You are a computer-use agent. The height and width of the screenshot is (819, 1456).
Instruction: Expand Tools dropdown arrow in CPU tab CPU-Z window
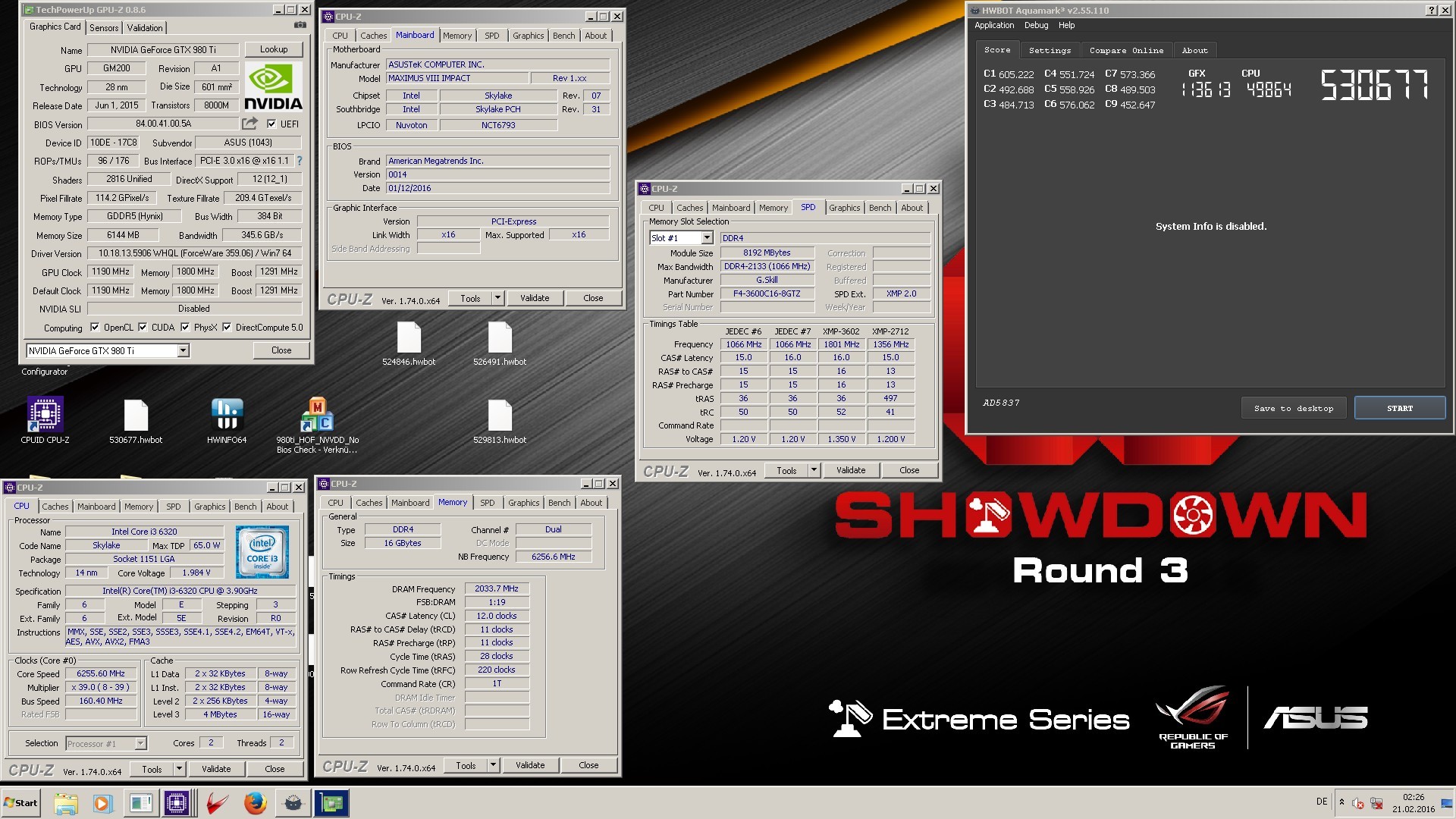click(180, 769)
